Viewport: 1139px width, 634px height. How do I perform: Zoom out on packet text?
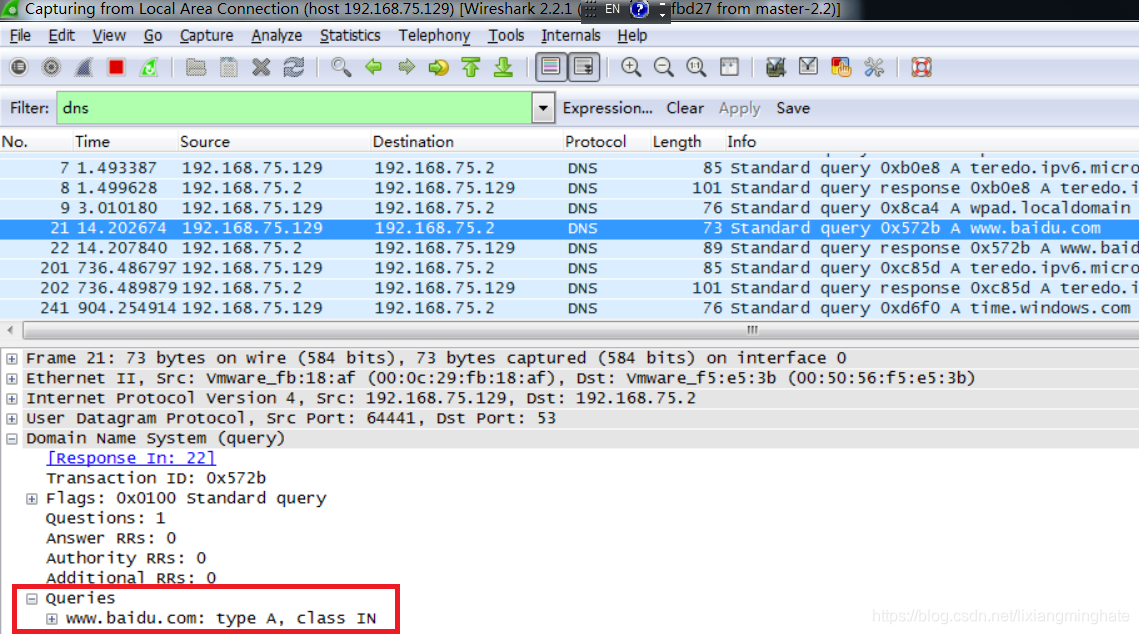[663, 68]
